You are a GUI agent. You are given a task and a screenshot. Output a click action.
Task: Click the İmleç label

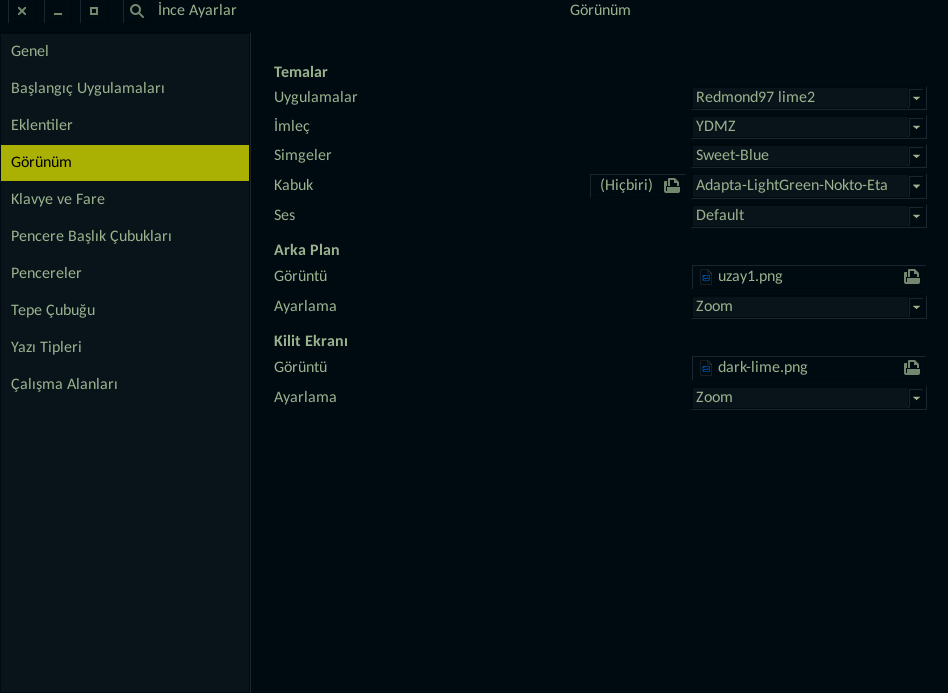coord(291,126)
